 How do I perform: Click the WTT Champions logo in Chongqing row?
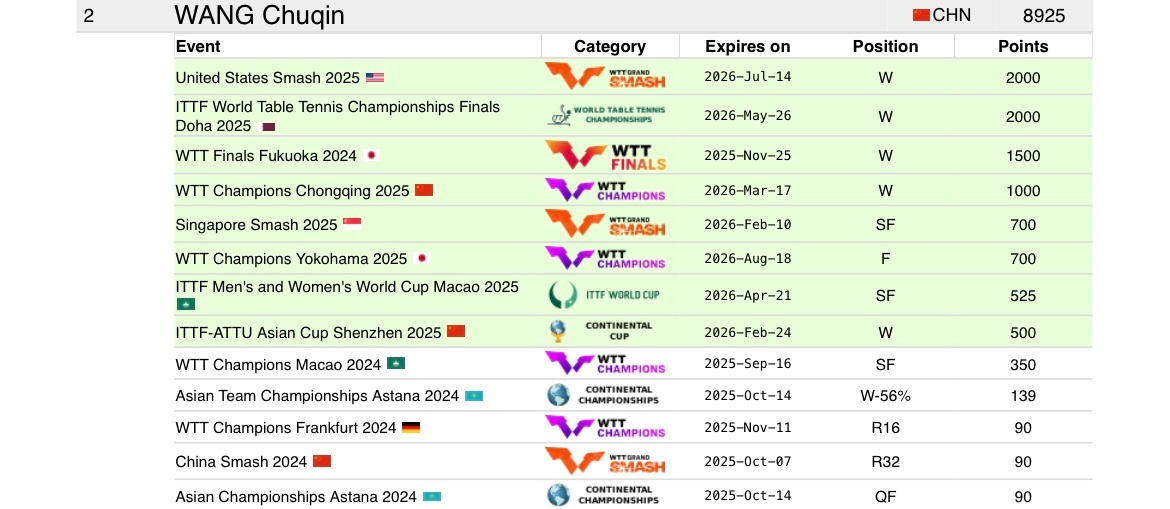605,190
